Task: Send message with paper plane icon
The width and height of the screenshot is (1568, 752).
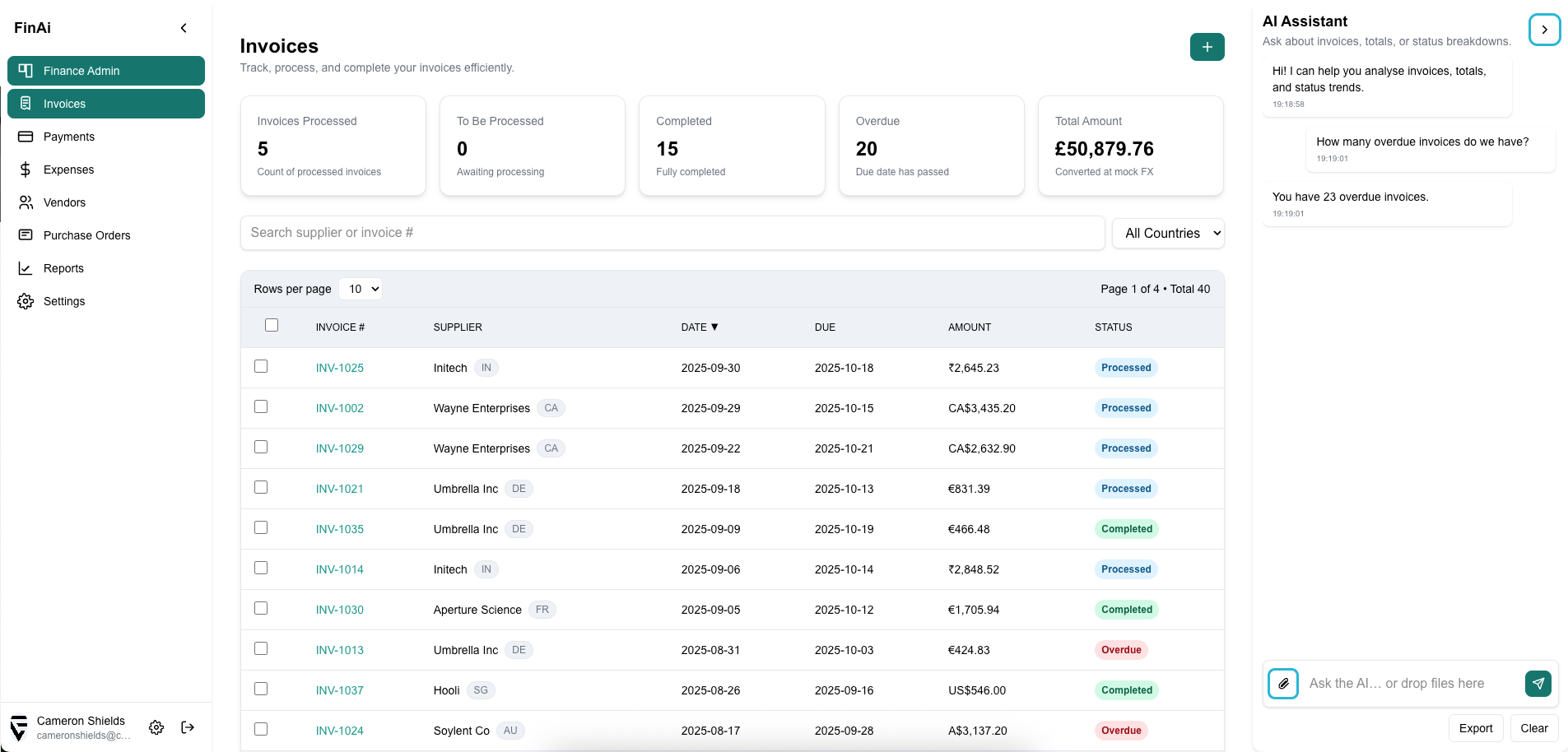Action: (x=1538, y=684)
